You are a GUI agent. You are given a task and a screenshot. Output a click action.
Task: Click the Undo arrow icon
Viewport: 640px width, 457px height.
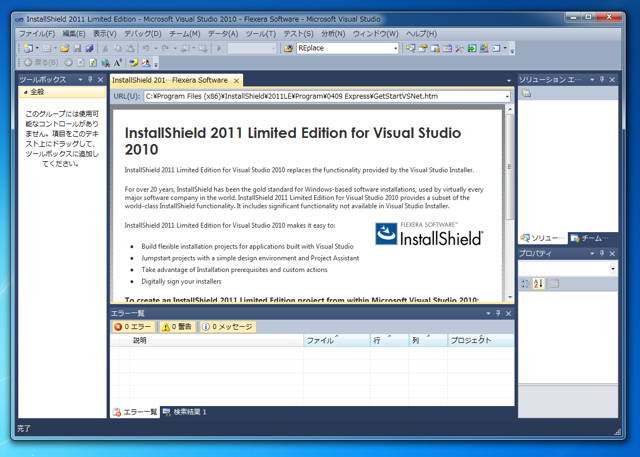point(146,49)
